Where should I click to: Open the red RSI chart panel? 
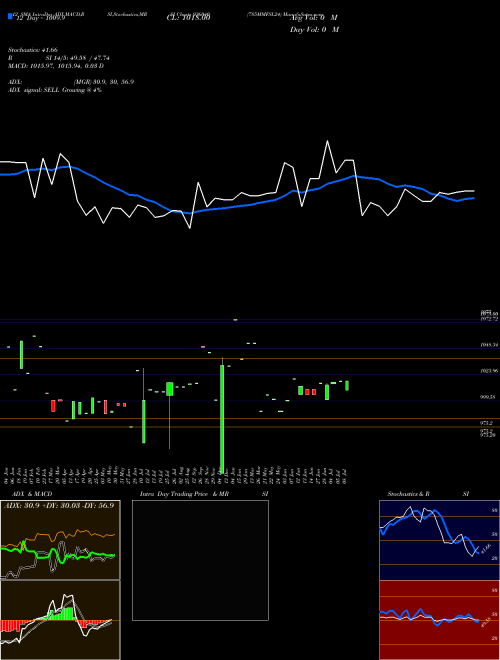click(439, 620)
